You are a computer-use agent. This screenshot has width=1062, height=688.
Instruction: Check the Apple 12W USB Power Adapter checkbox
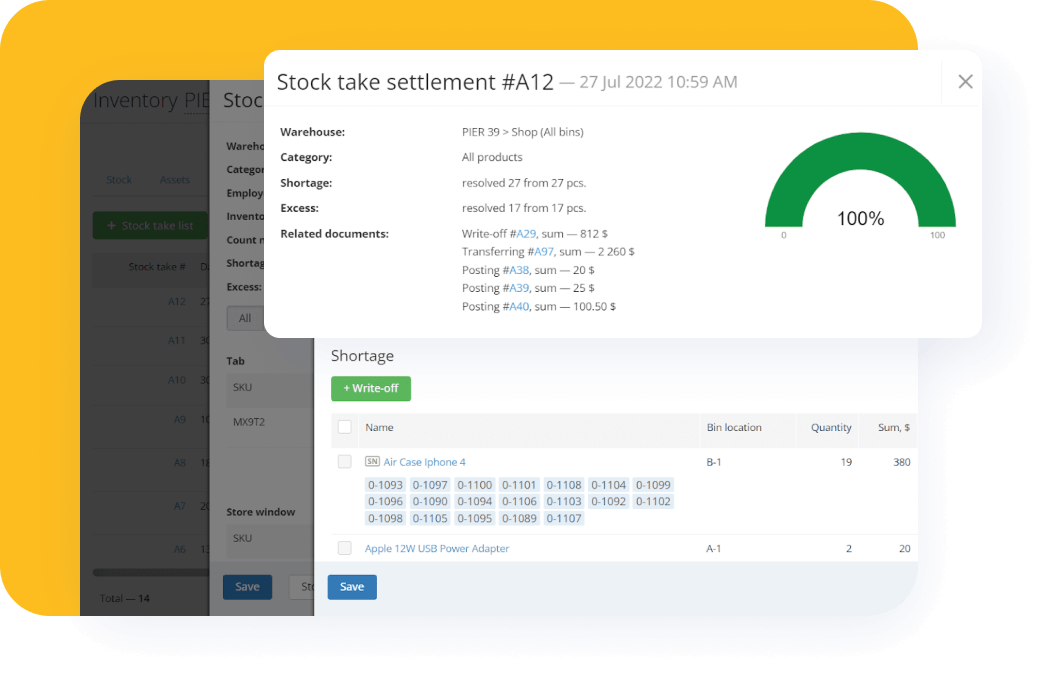coord(345,548)
